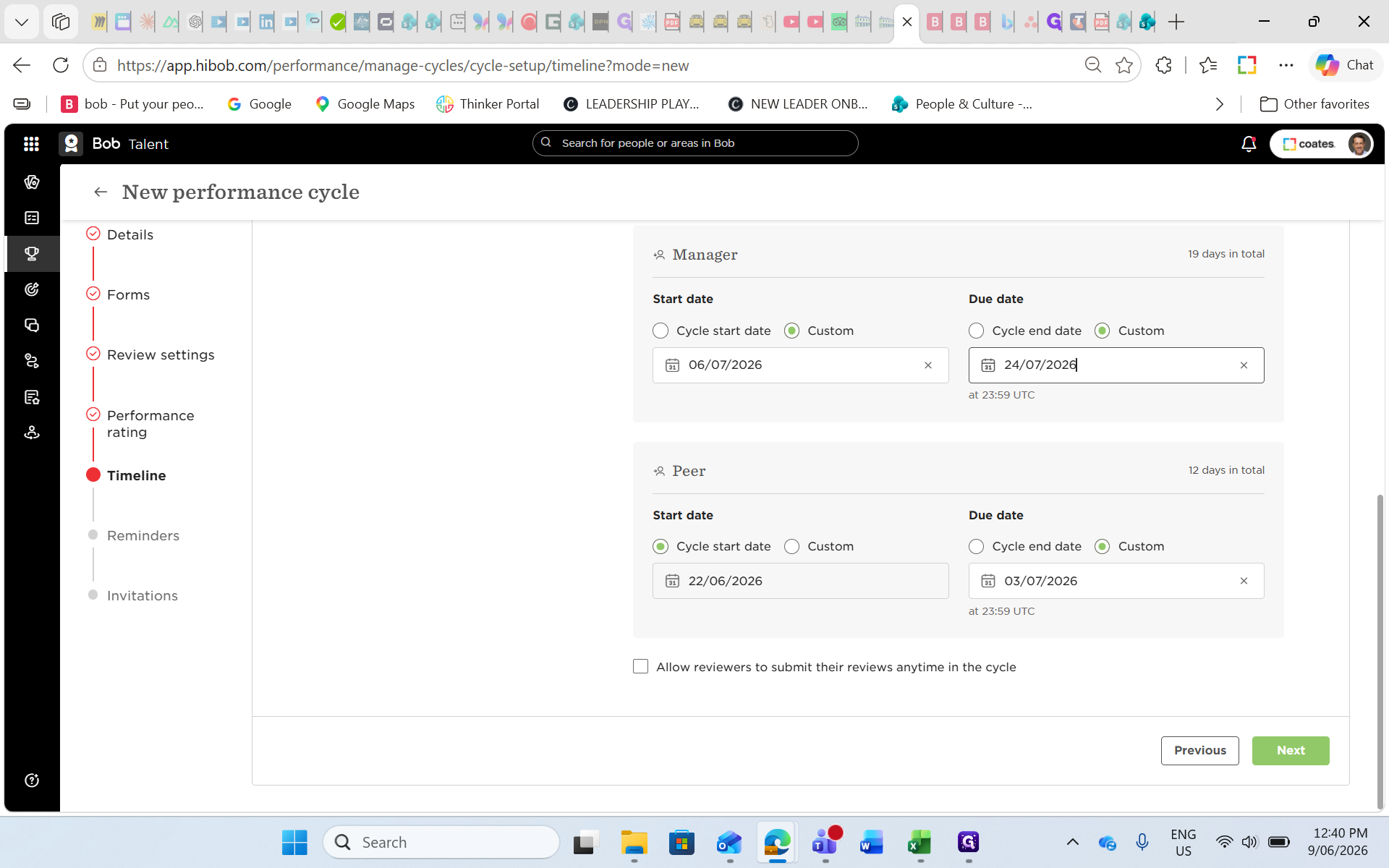Open the help icon in sidebar

click(32, 780)
